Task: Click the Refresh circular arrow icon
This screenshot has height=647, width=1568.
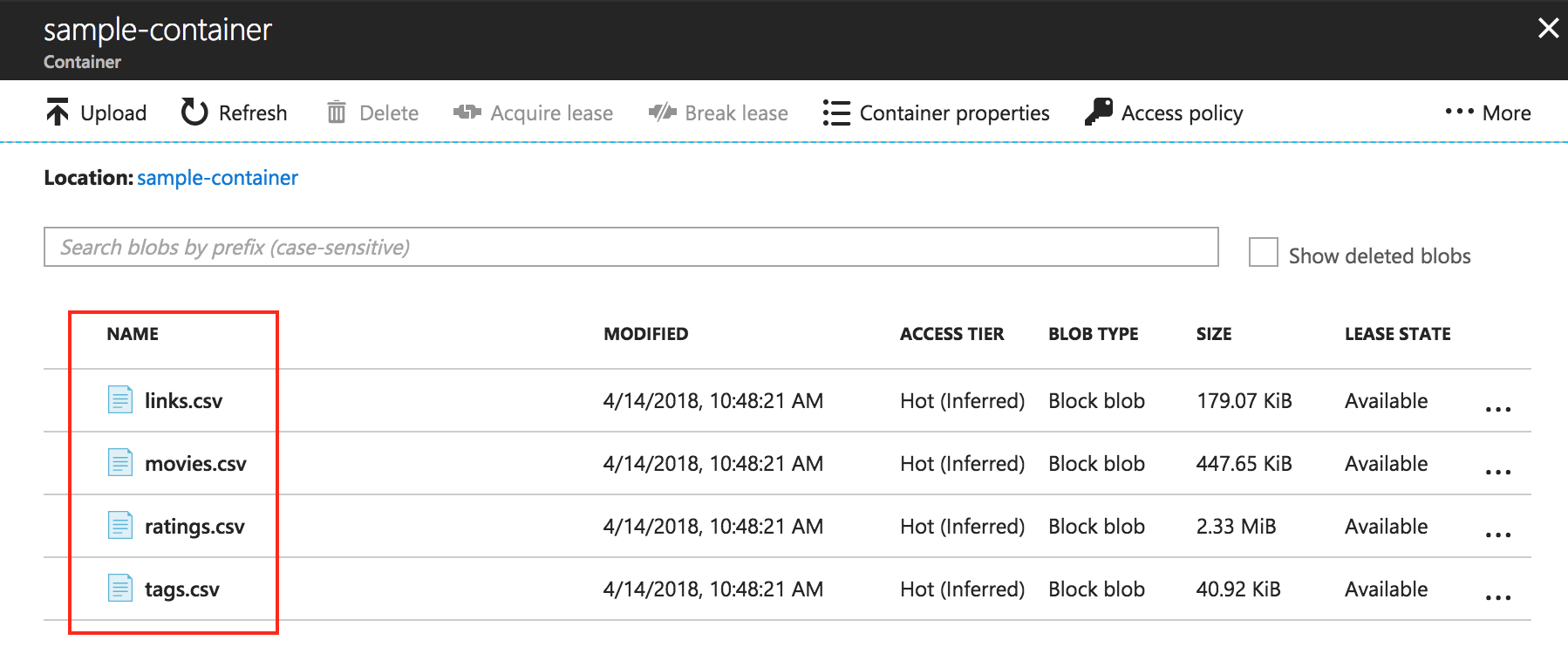Action: 194,112
